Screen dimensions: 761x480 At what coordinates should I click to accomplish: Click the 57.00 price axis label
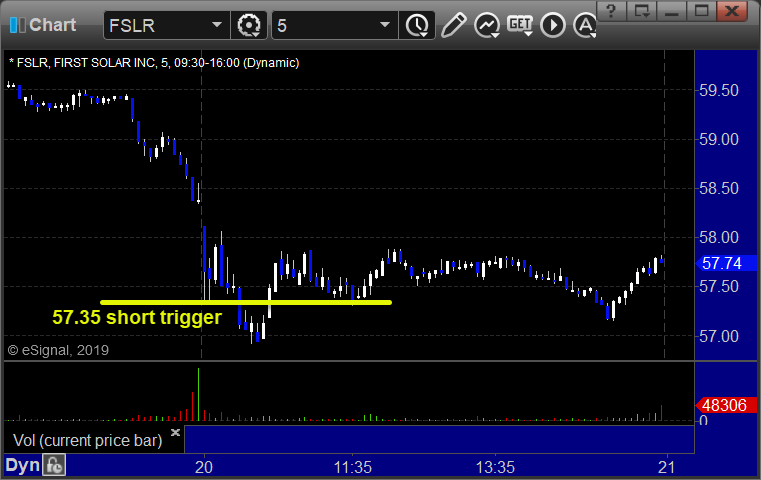tap(719, 336)
